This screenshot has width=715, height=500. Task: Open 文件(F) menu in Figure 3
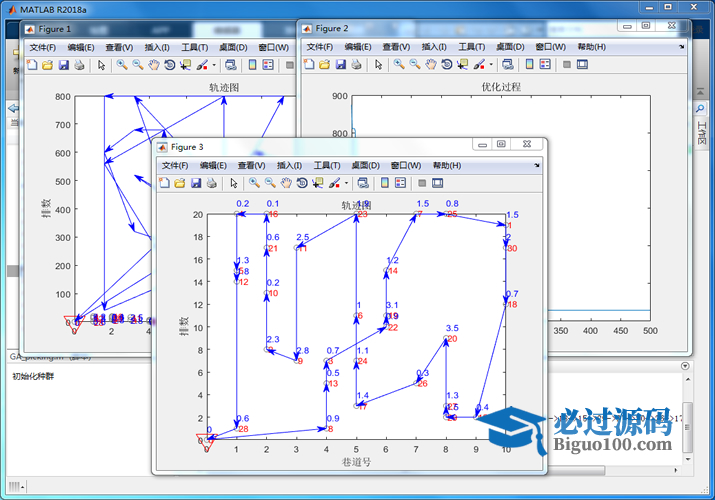click(x=175, y=165)
